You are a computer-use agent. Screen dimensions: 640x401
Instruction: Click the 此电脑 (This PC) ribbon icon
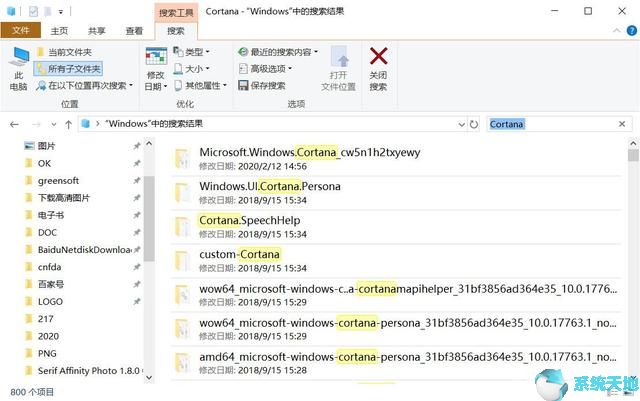(x=19, y=69)
